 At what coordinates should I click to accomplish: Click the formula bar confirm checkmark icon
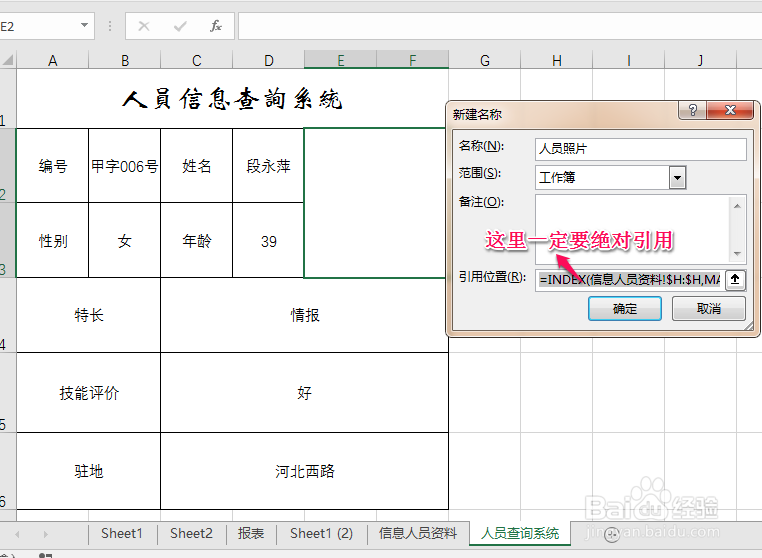coord(180,26)
